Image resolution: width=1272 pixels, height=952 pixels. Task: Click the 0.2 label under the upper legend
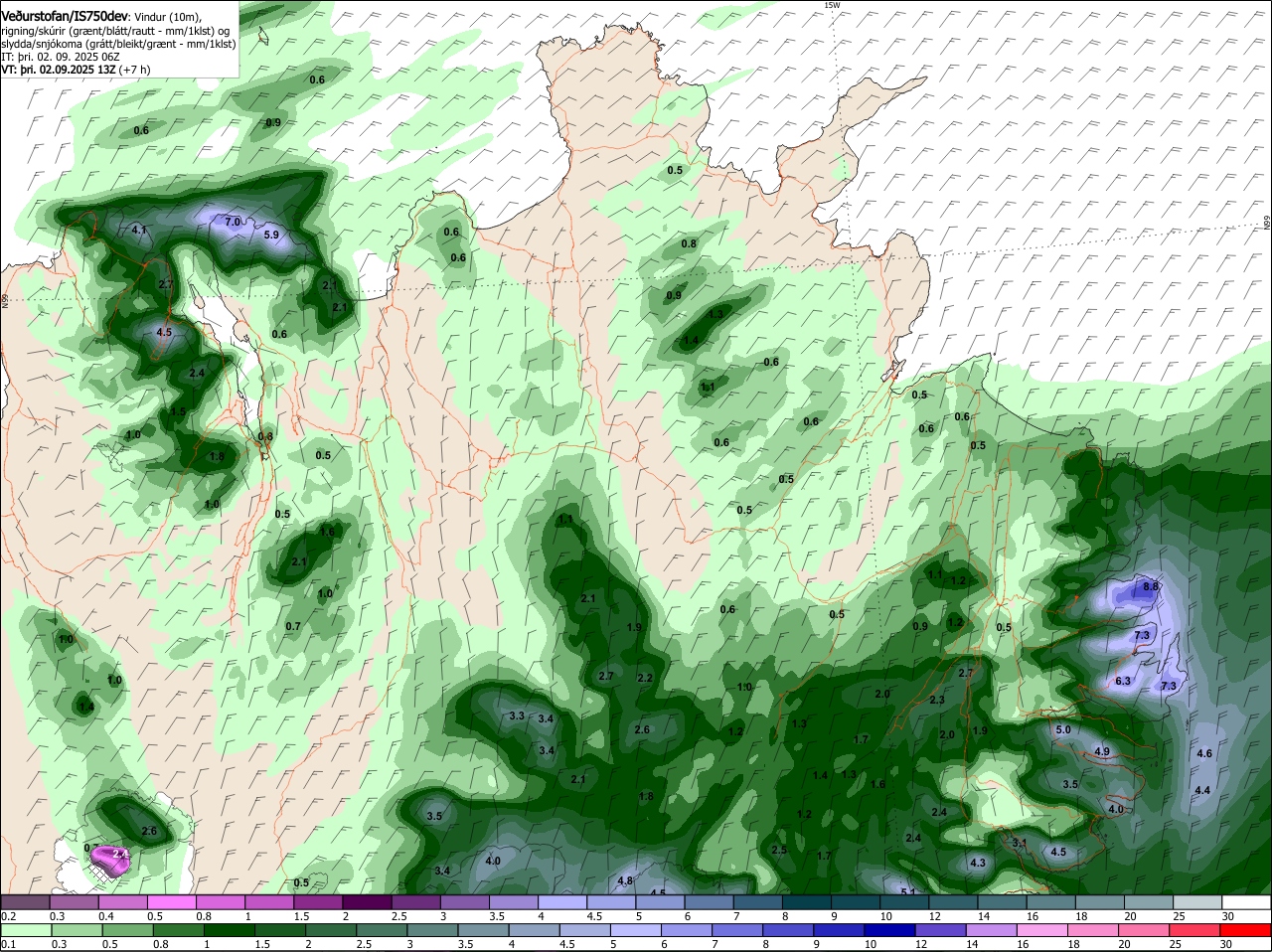point(8,916)
